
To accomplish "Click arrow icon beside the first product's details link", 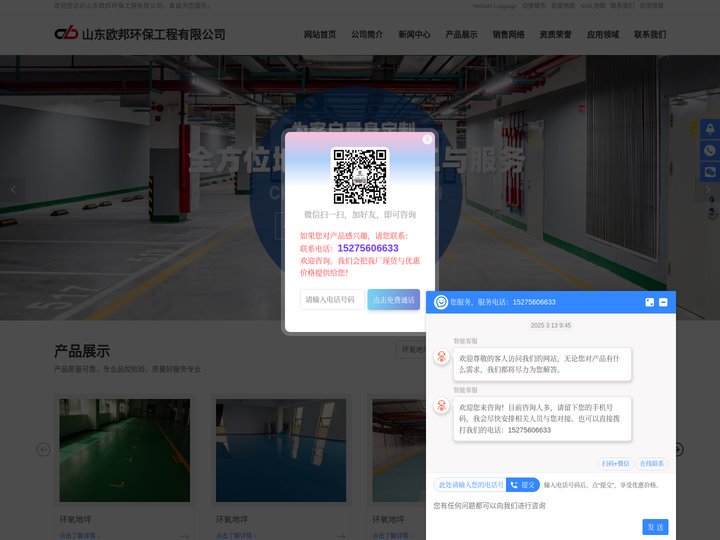I will (x=184, y=536).
